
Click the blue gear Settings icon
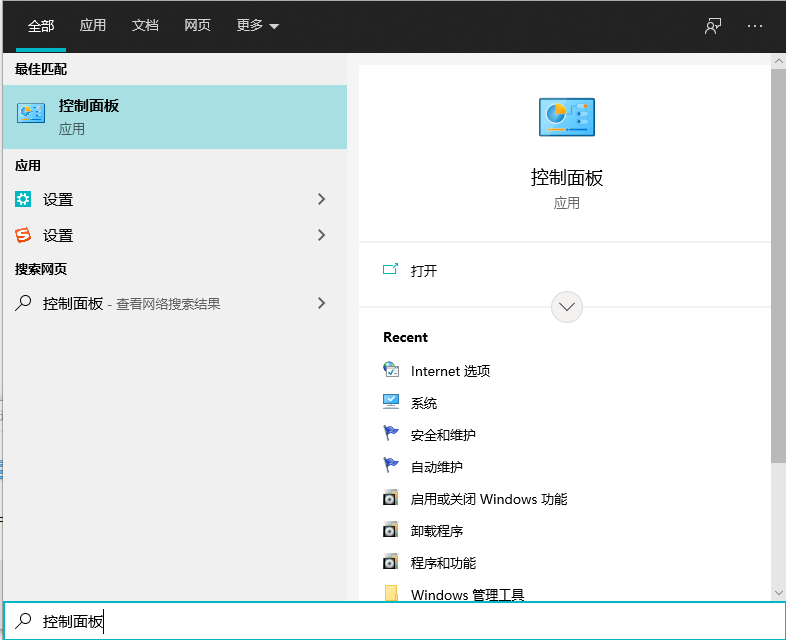pyautogui.click(x=24, y=199)
